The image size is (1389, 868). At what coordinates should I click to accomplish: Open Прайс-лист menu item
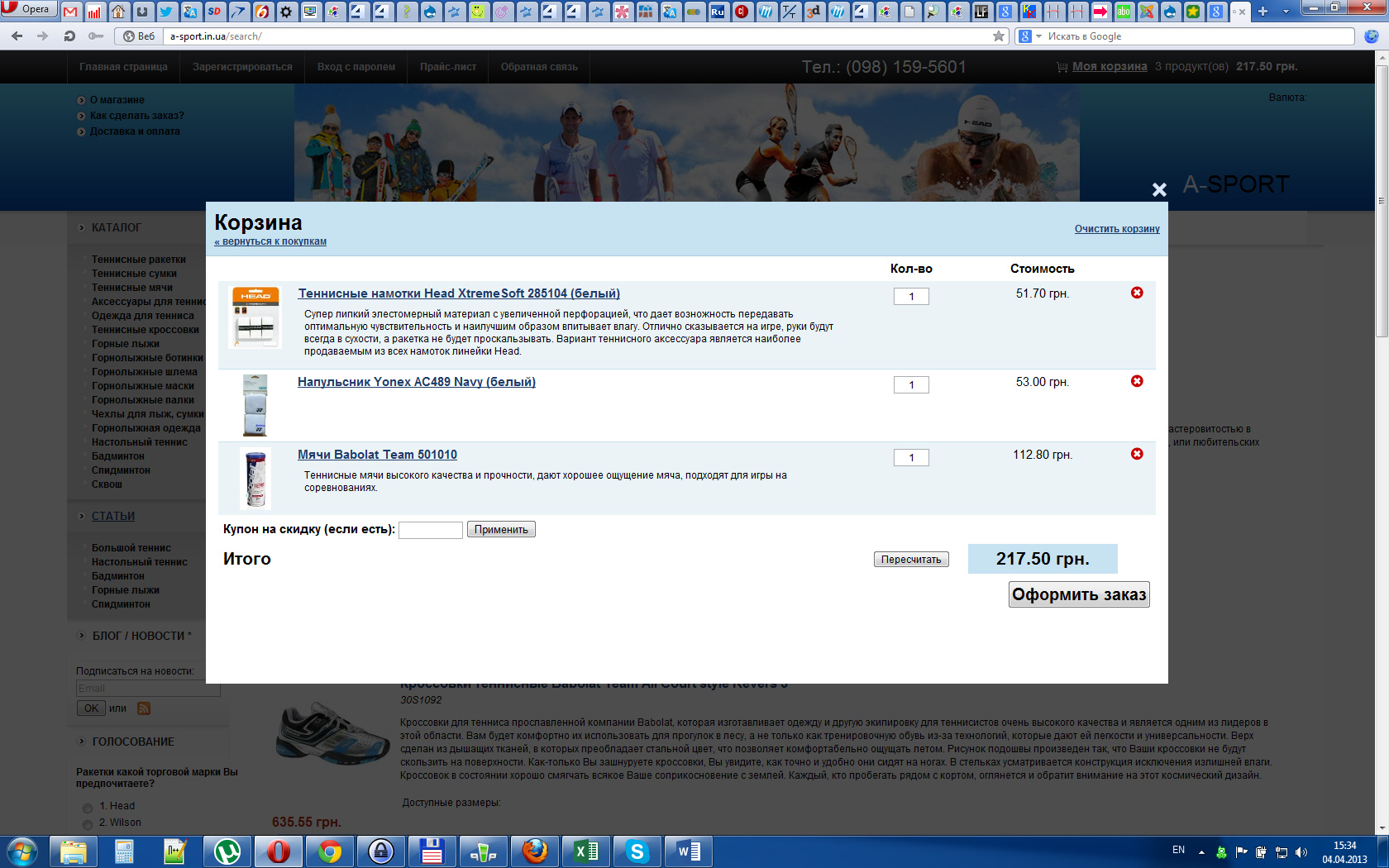448,67
